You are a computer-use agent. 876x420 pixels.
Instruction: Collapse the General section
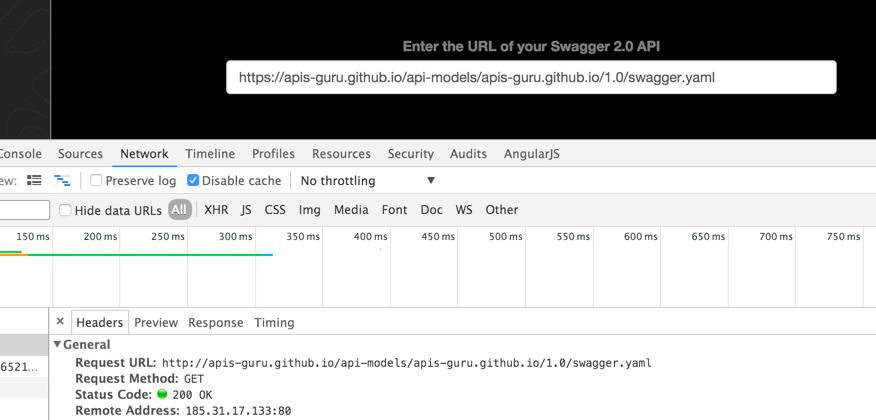coord(57,345)
